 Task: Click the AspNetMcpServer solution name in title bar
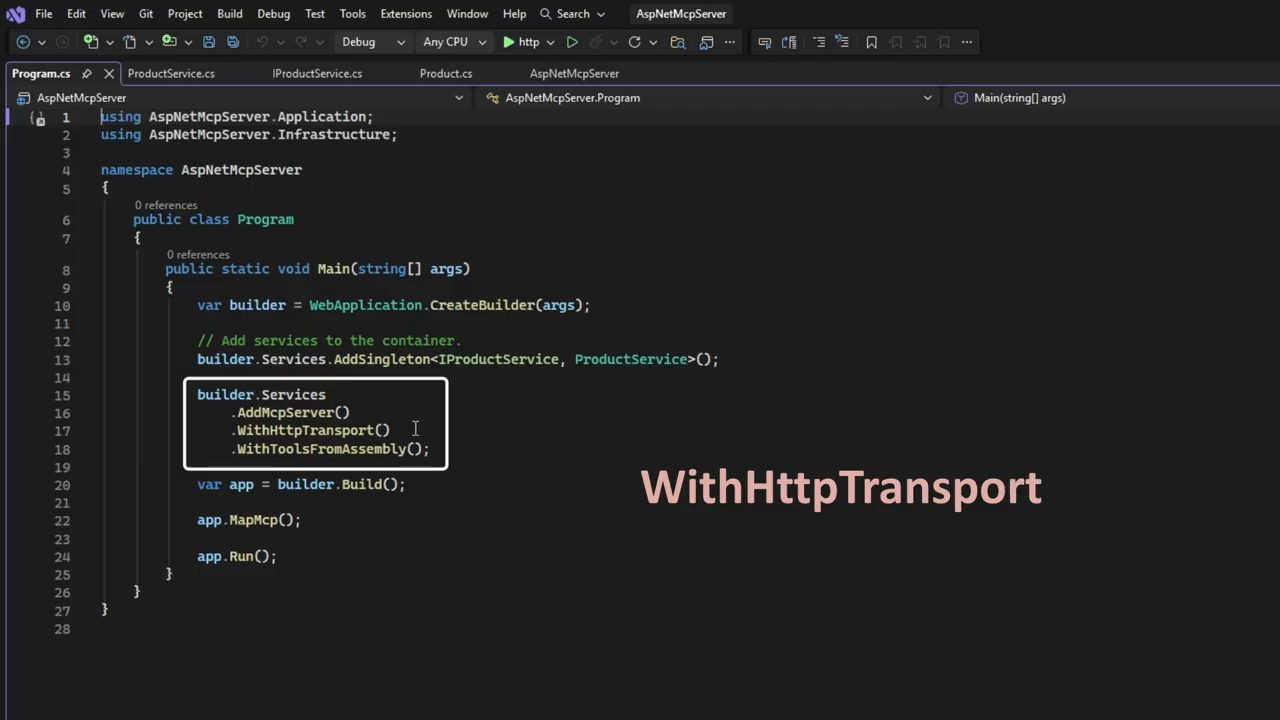pos(681,14)
